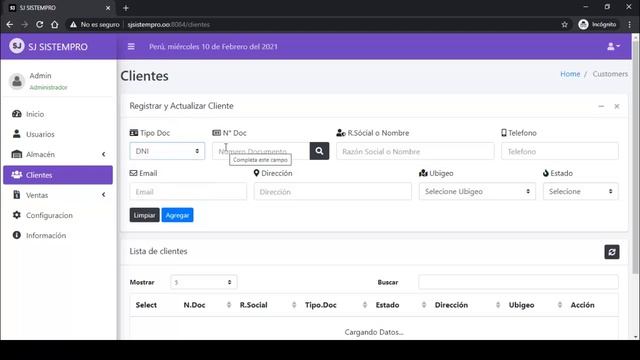Open Usuarios in sidebar
Viewport: 640px width, 360px height.
(58, 134)
